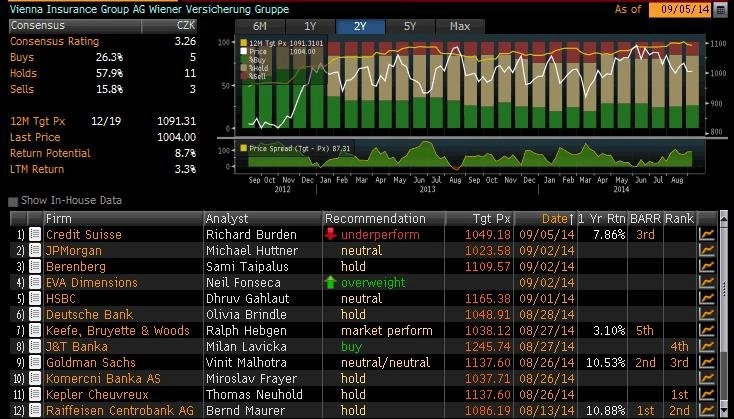
Task: Enable the Show In-House Data checkbox
Action: (x=13, y=201)
